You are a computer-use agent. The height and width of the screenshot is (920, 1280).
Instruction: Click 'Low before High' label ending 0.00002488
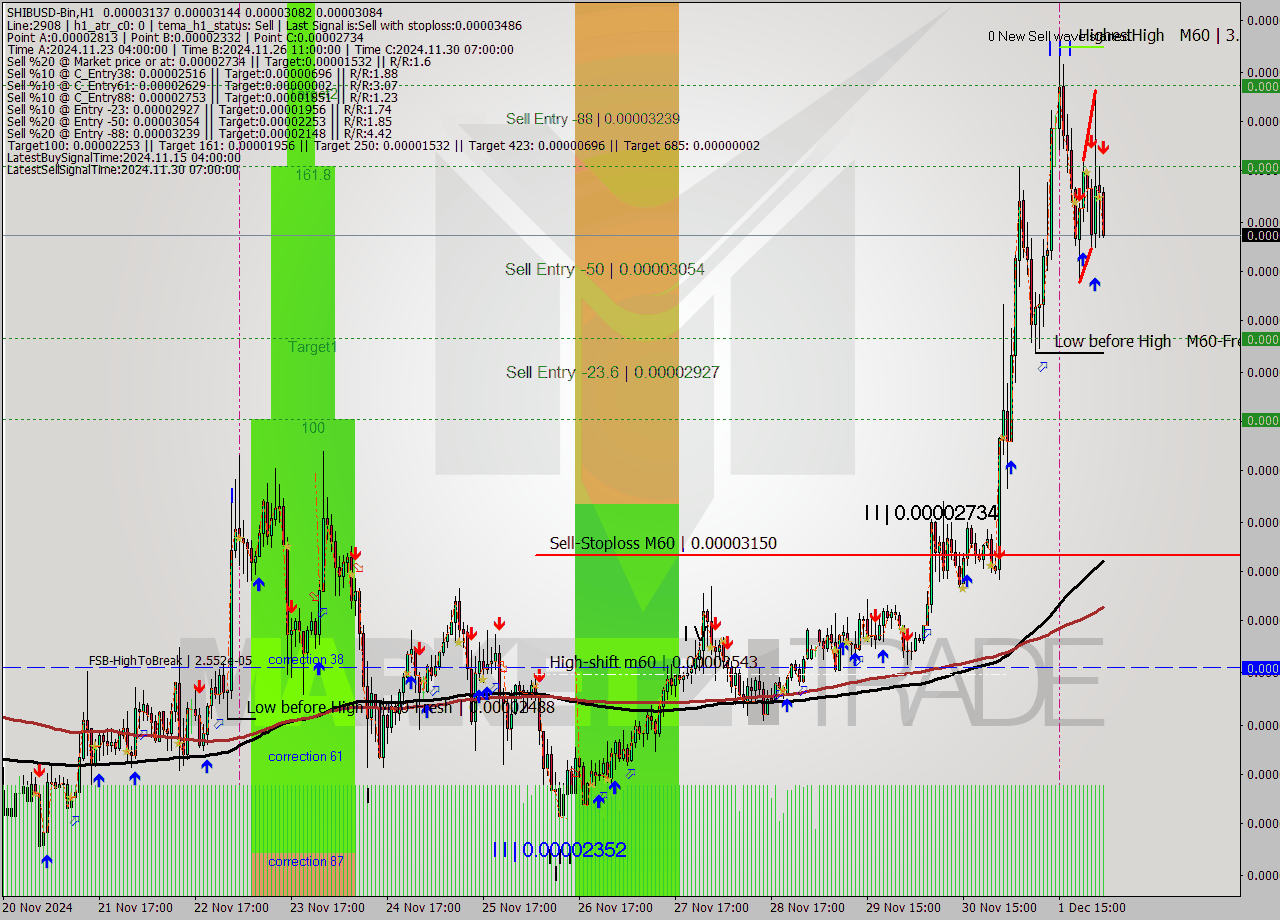[400, 707]
